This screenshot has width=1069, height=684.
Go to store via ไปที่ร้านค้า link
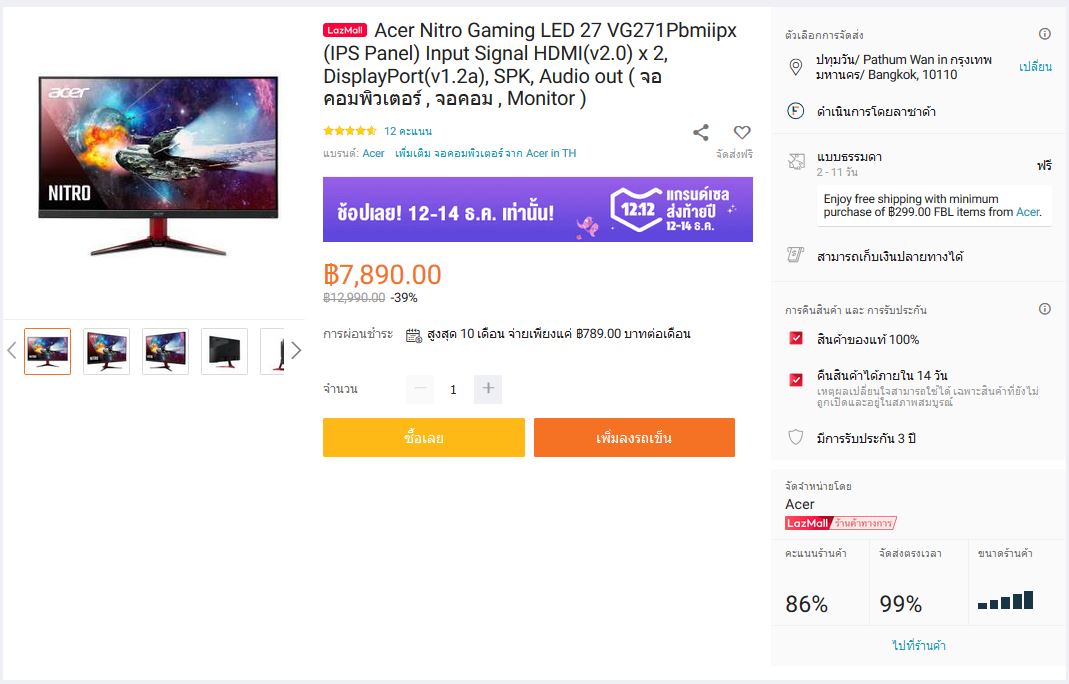[919, 645]
